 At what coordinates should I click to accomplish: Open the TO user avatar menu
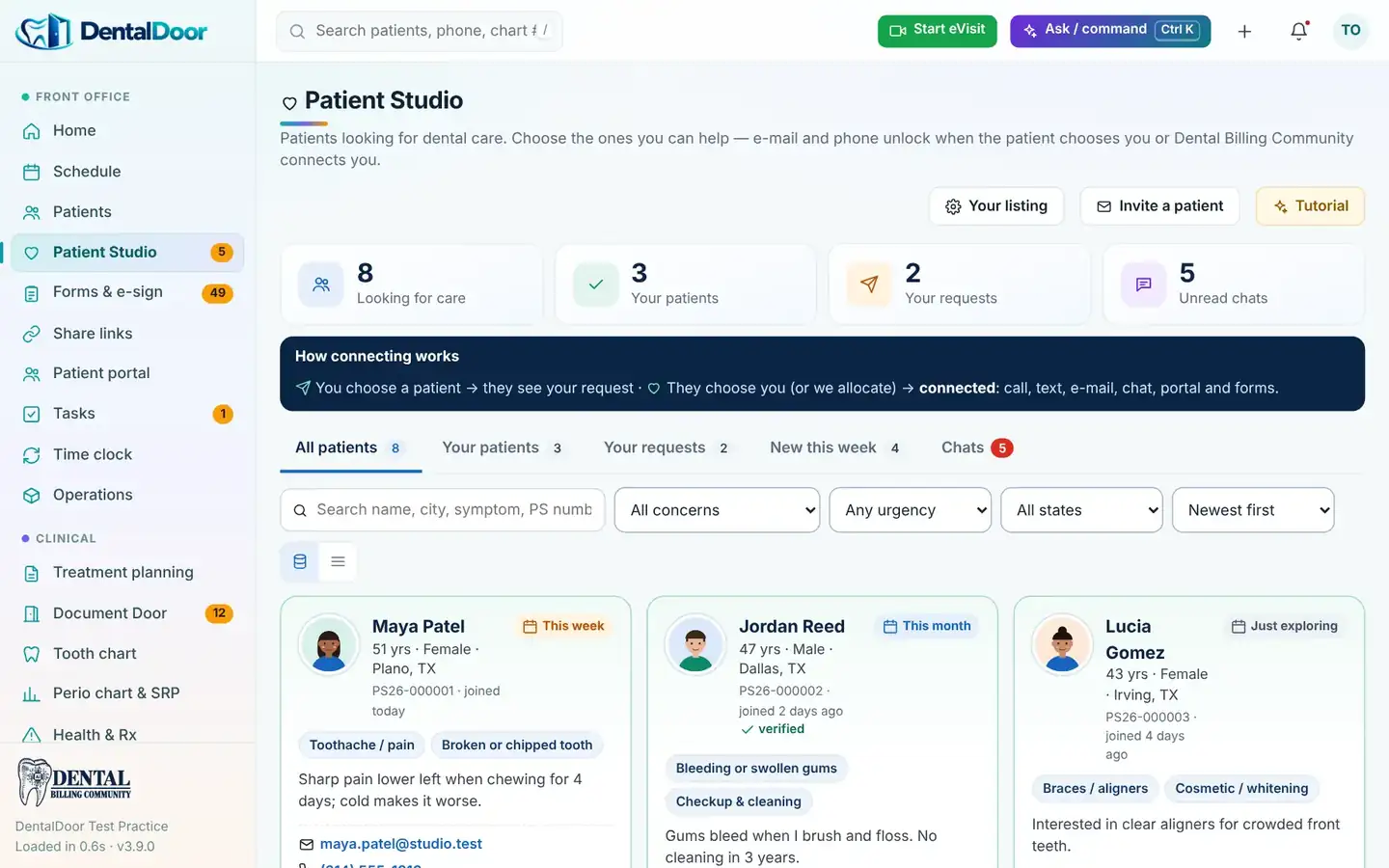point(1350,31)
